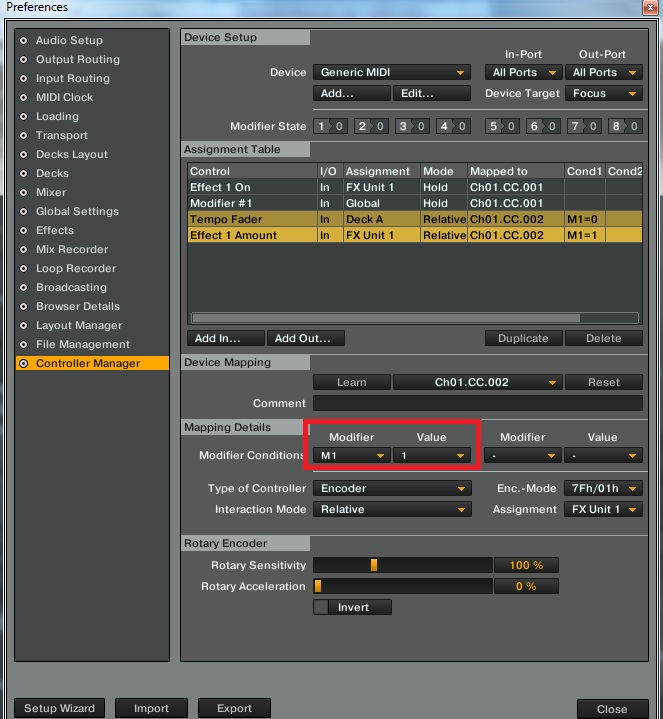Screen dimensions: 663x719
Task: Open Enc.-Mode 7Fh/01h dropdown
Action: 603,488
